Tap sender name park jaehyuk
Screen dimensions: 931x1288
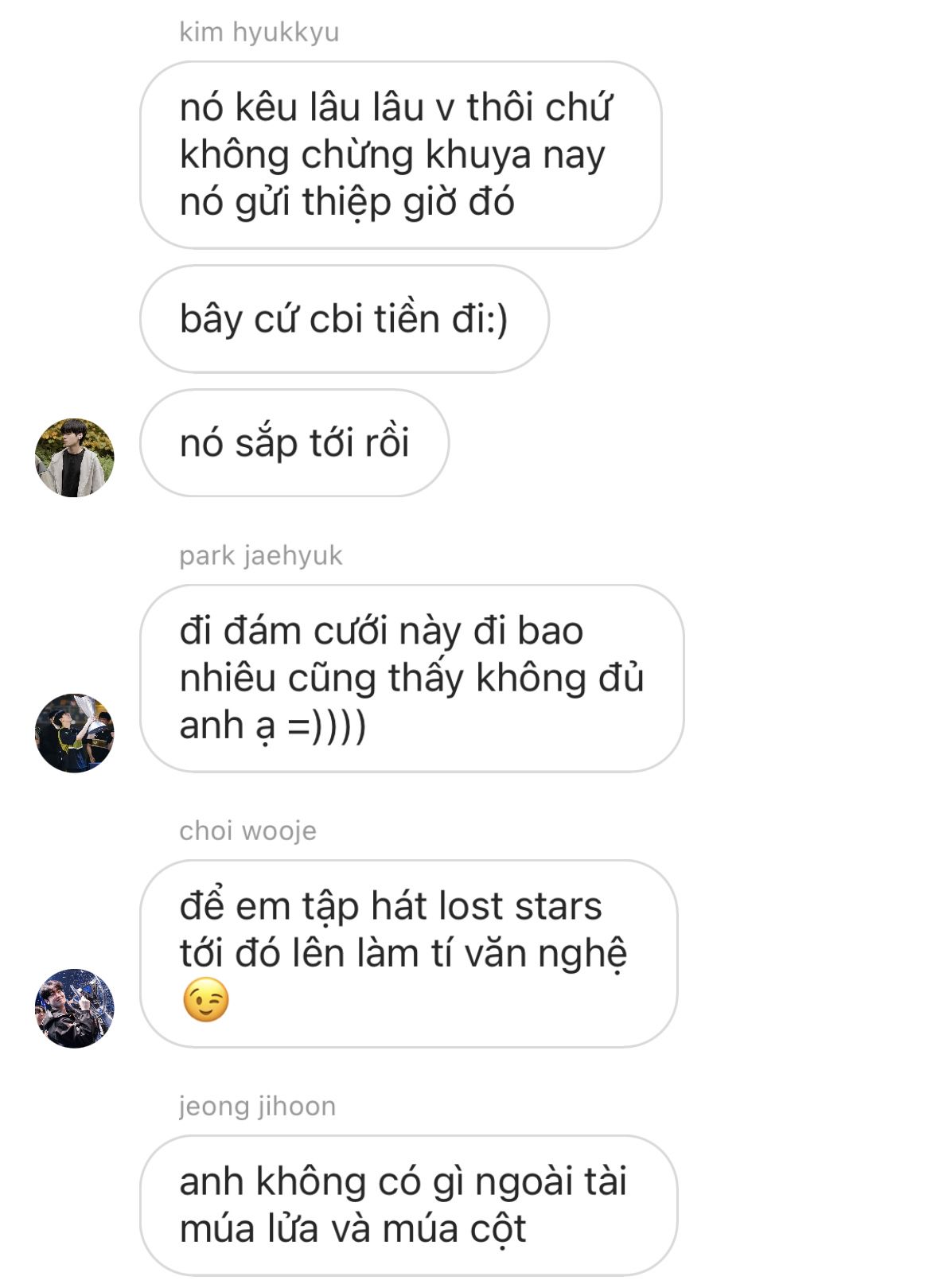click(261, 555)
